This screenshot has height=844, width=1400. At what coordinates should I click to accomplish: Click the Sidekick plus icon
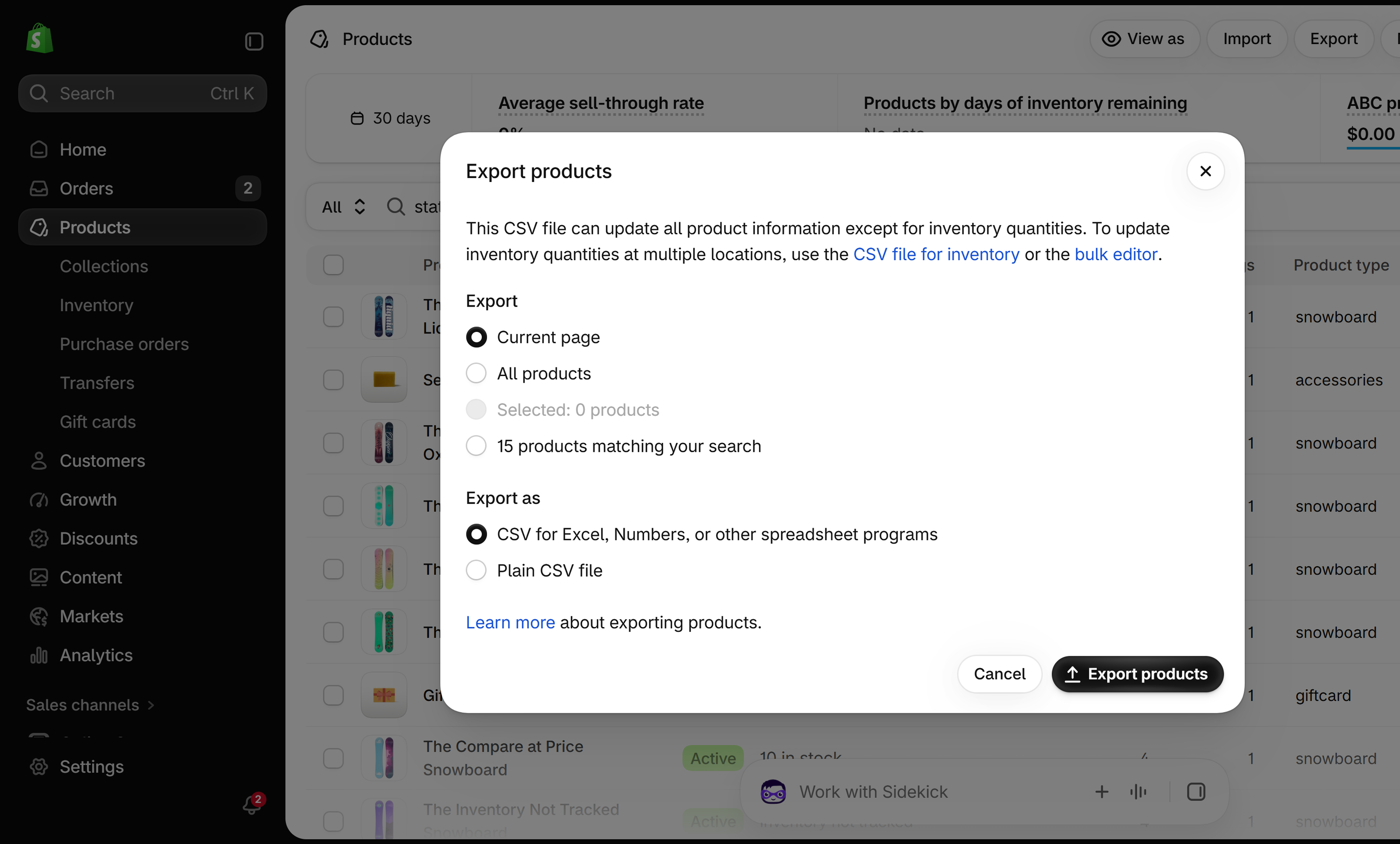(1101, 792)
